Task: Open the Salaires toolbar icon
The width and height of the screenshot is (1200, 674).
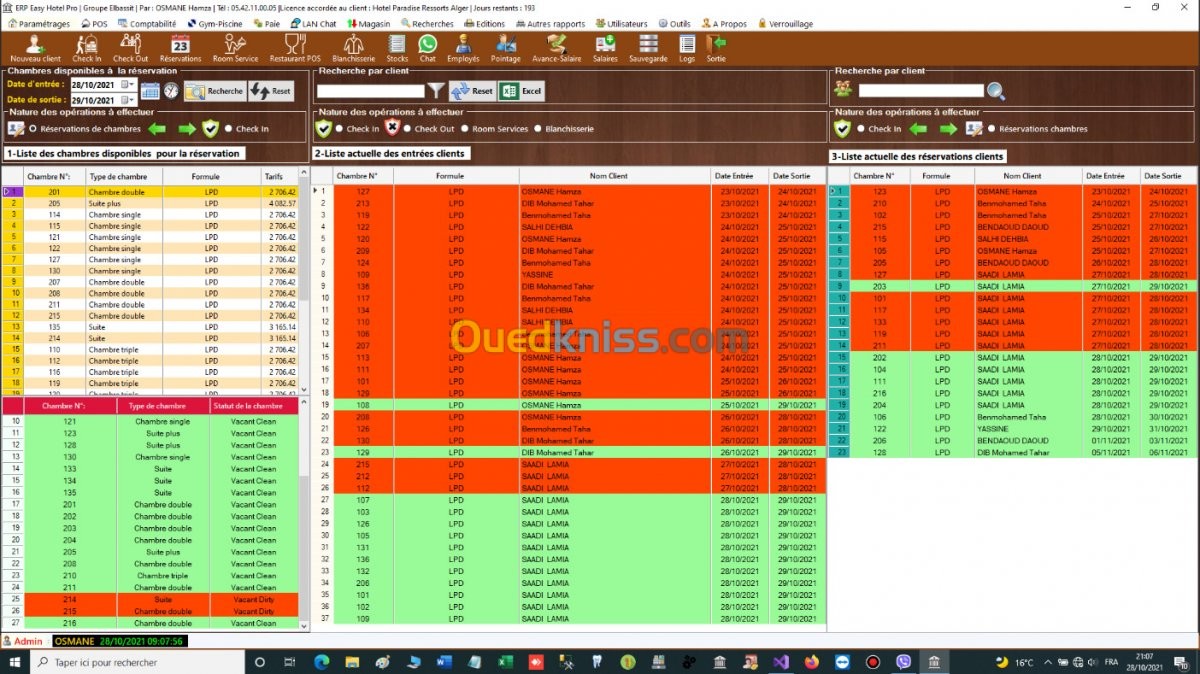Action: pos(605,47)
